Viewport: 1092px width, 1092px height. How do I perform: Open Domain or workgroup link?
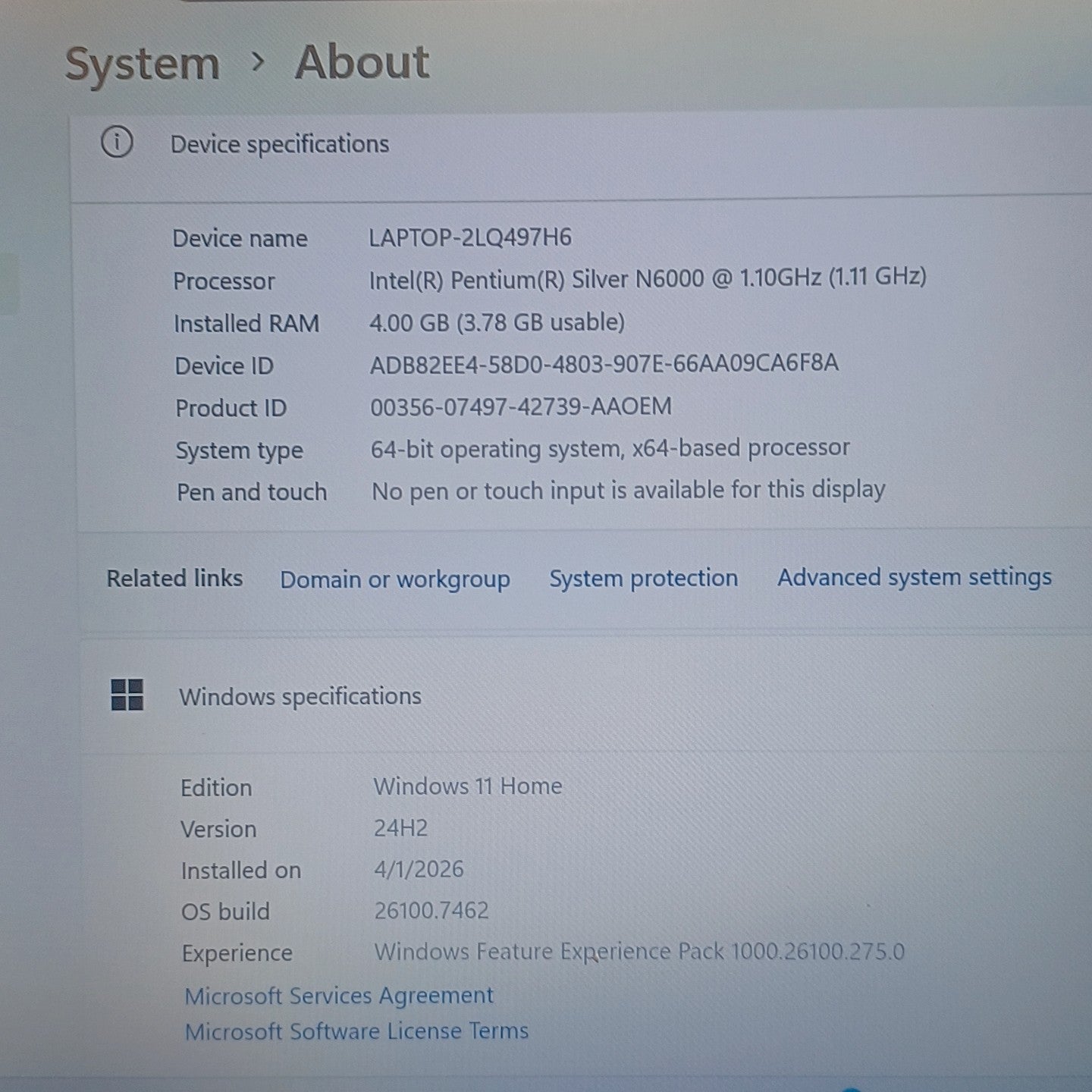[395, 580]
